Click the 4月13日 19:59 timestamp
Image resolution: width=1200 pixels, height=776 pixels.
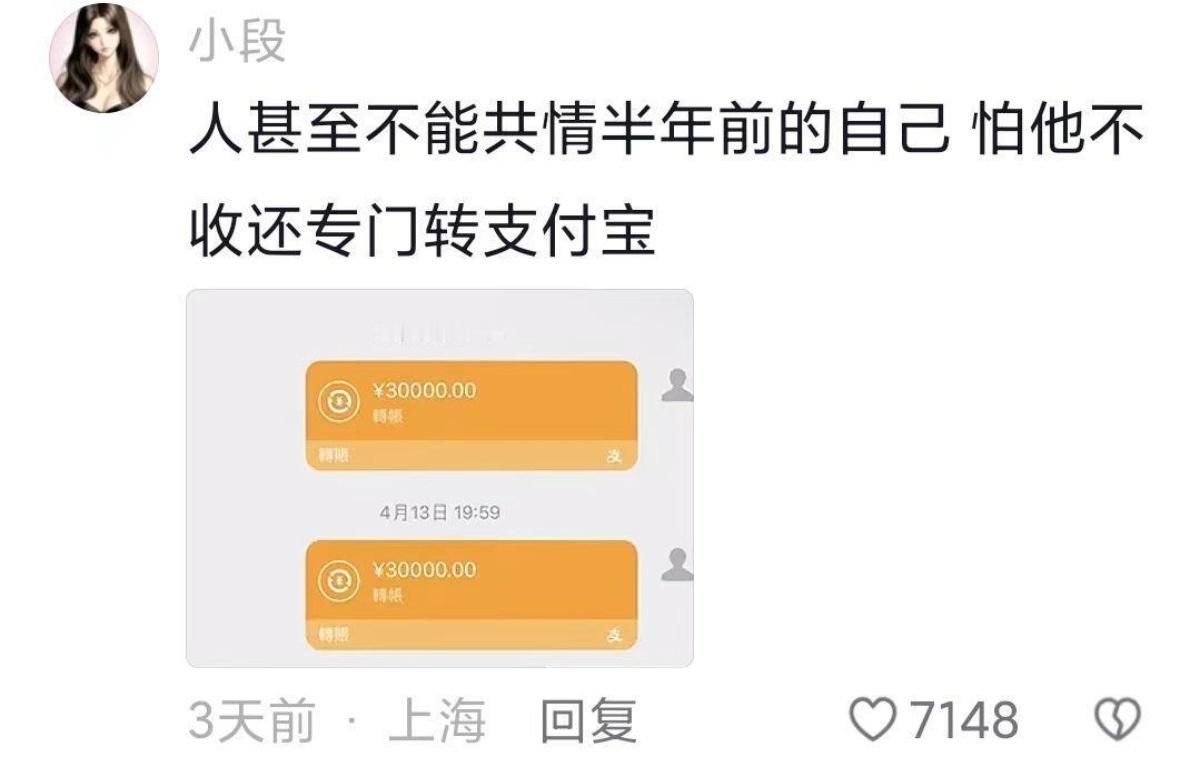pyautogui.click(x=440, y=513)
